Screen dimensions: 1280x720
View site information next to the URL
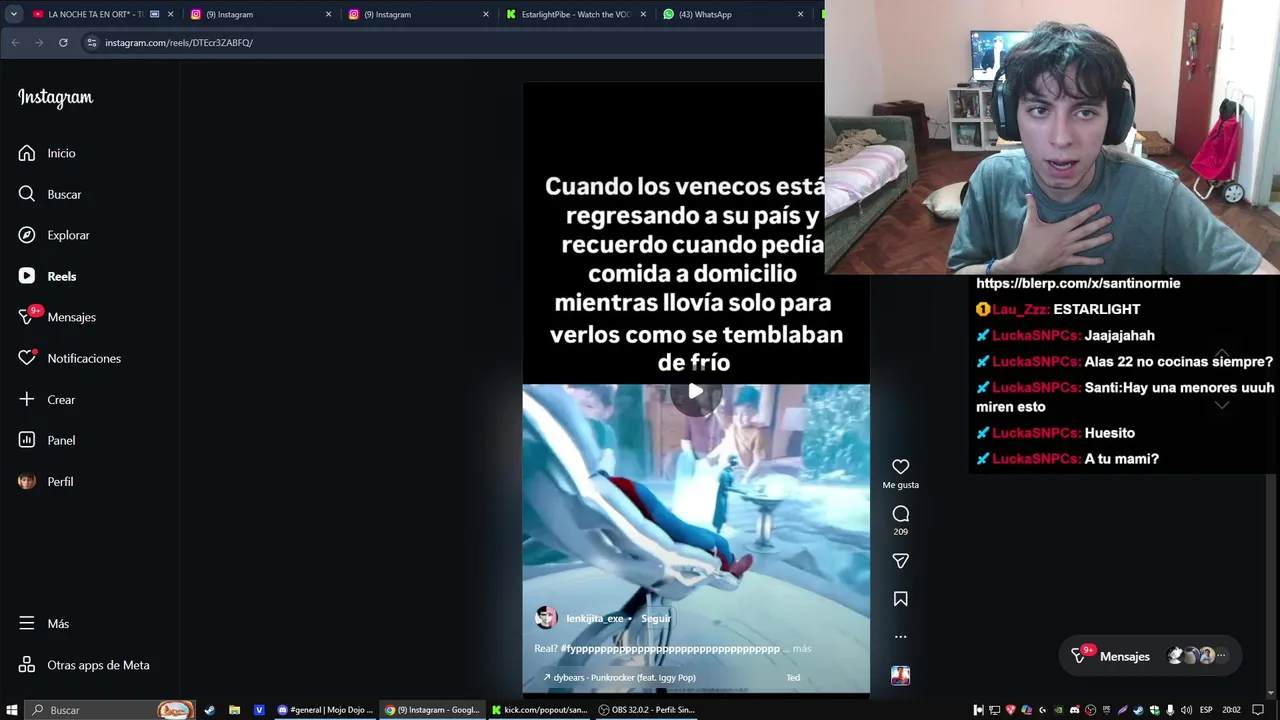click(x=91, y=43)
